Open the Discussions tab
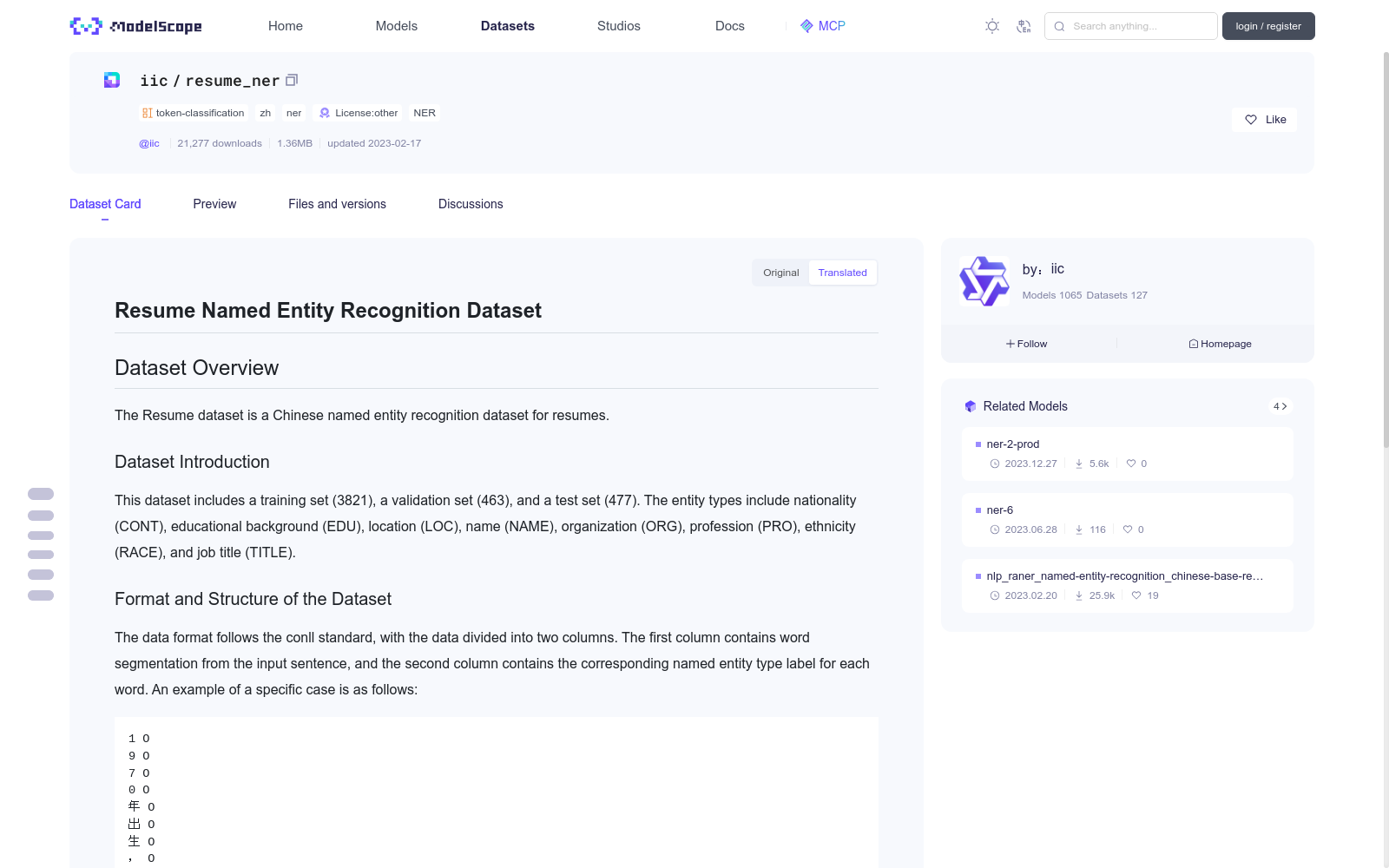The height and width of the screenshot is (868, 1389). pyautogui.click(x=471, y=204)
